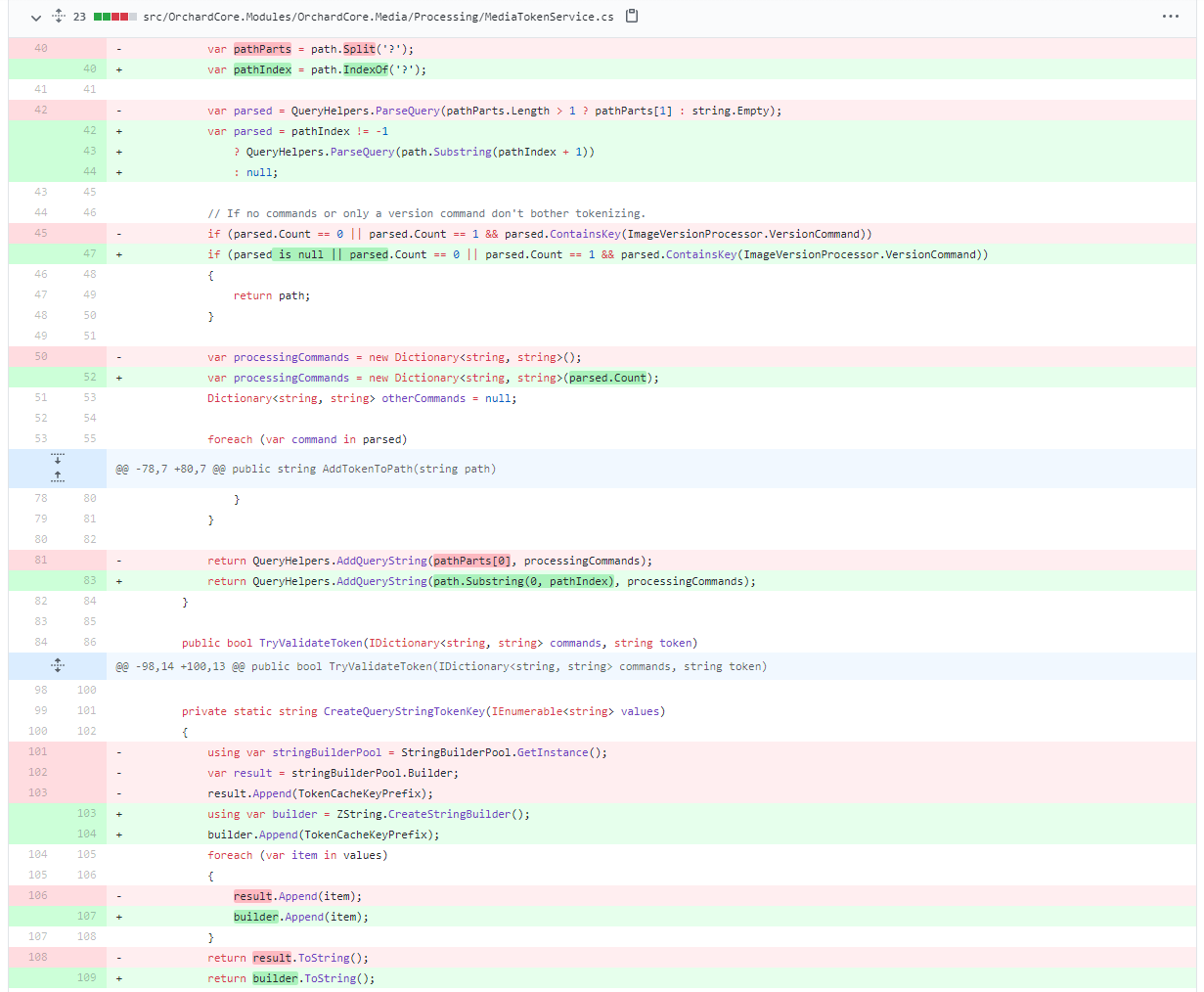Image resolution: width=1204 pixels, height=992 pixels.
Task: Click added line number 109
Action: coord(87,978)
